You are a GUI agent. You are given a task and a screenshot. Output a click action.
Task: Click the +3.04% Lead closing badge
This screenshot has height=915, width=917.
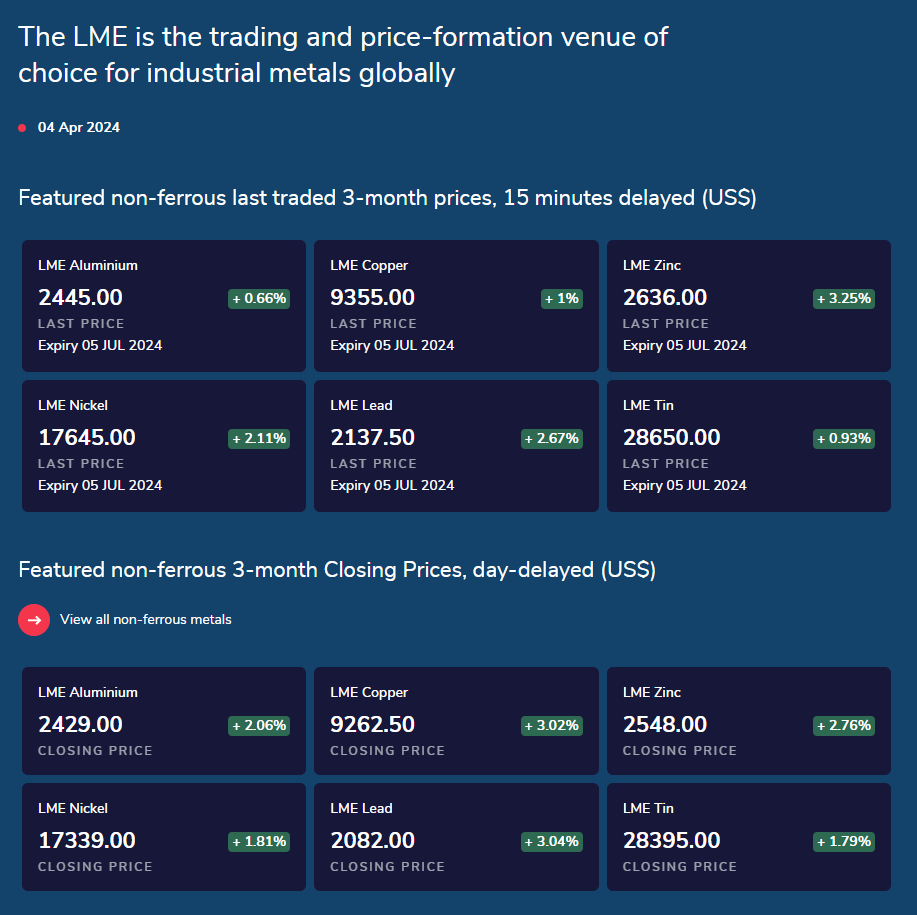pyautogui.click(x=551, y=842)
